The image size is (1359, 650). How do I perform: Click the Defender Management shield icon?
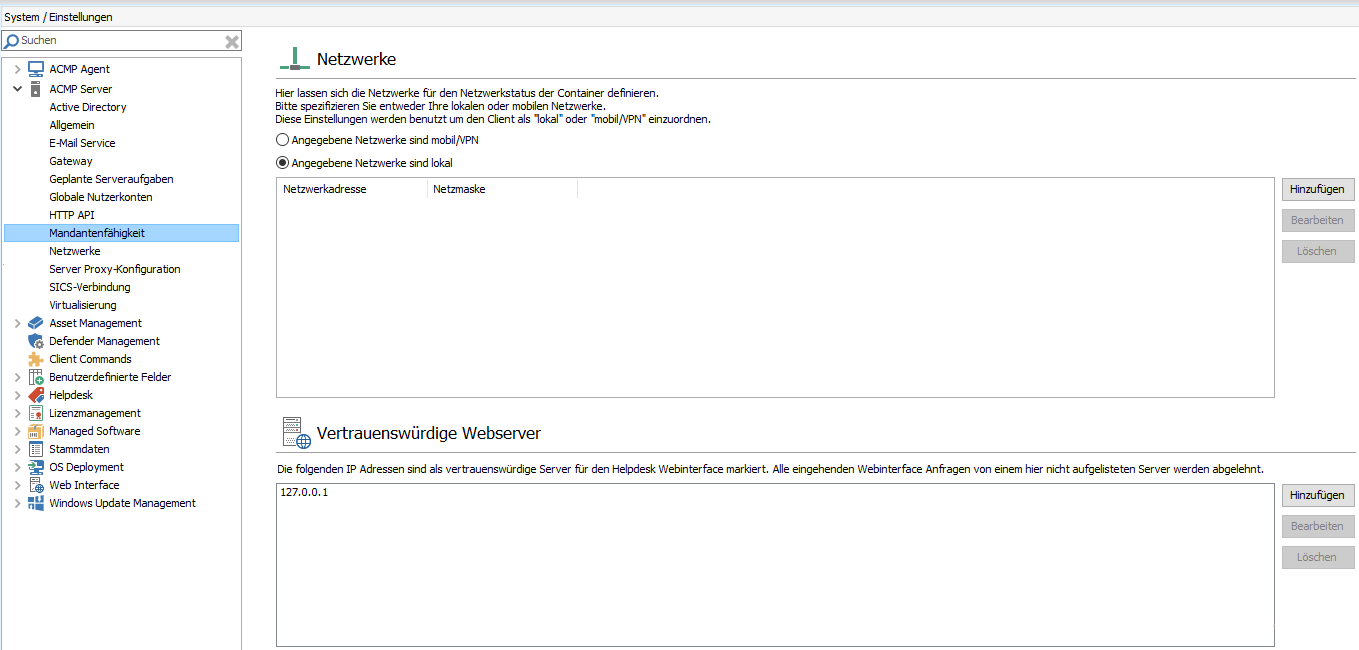pos(34,341)
